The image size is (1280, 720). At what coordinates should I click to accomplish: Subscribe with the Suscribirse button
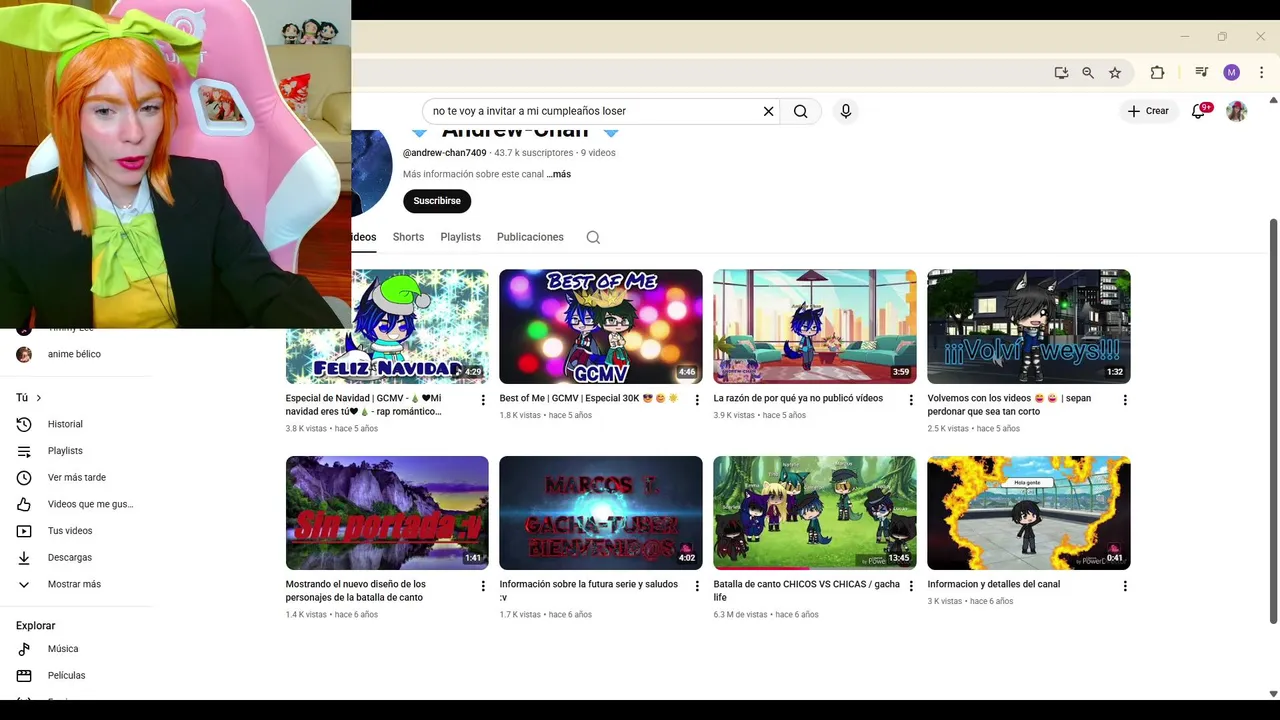tap(437, 201)
